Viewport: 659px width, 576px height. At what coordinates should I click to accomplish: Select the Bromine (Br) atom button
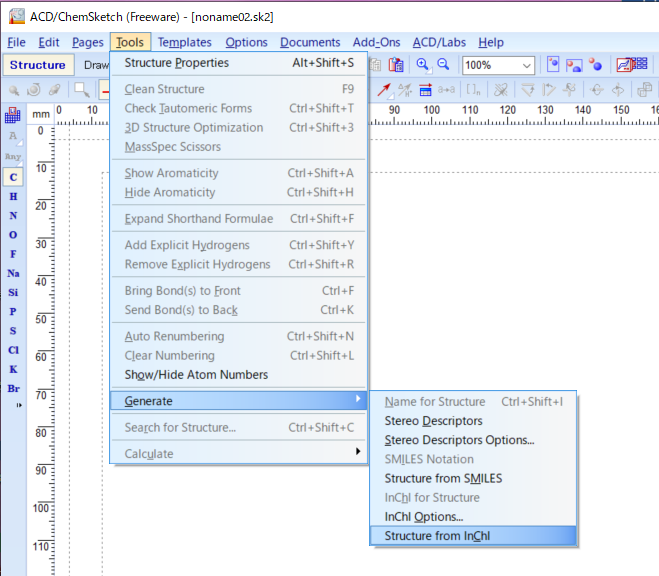(x=13, y=389)
